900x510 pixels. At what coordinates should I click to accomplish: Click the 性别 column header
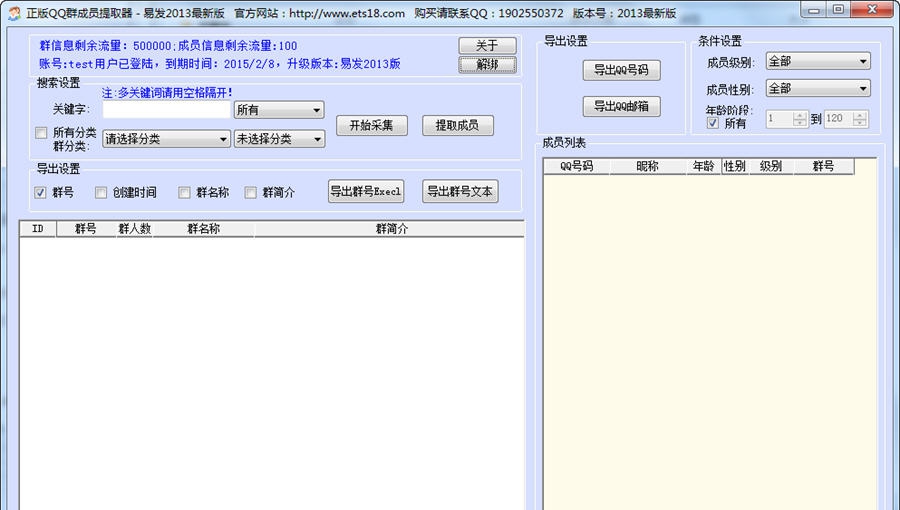point(735,166)
